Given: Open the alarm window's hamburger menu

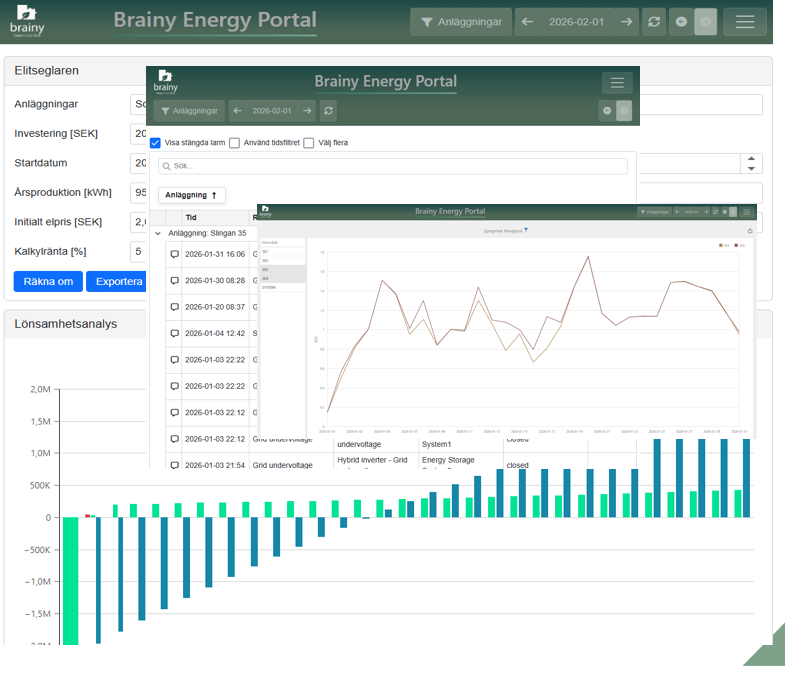Looking at the screenshot, I should pos(617,83).
